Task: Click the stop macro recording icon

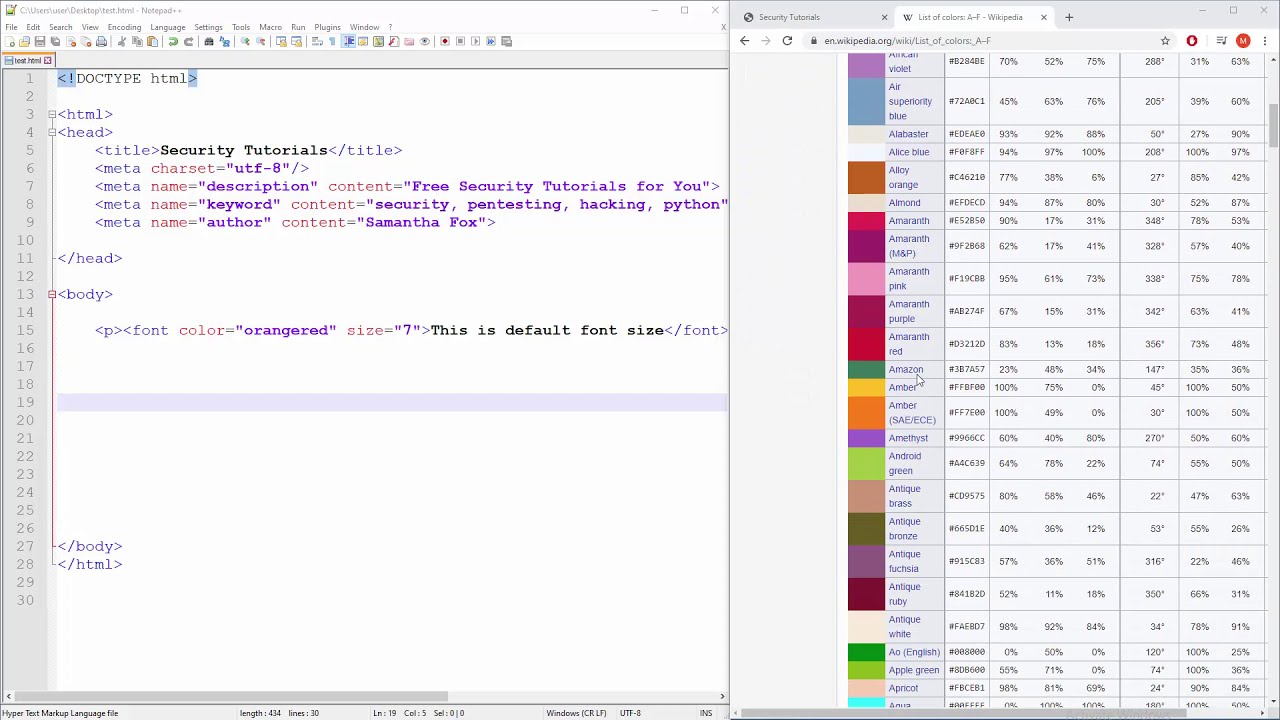Action: tap(460, 41)
